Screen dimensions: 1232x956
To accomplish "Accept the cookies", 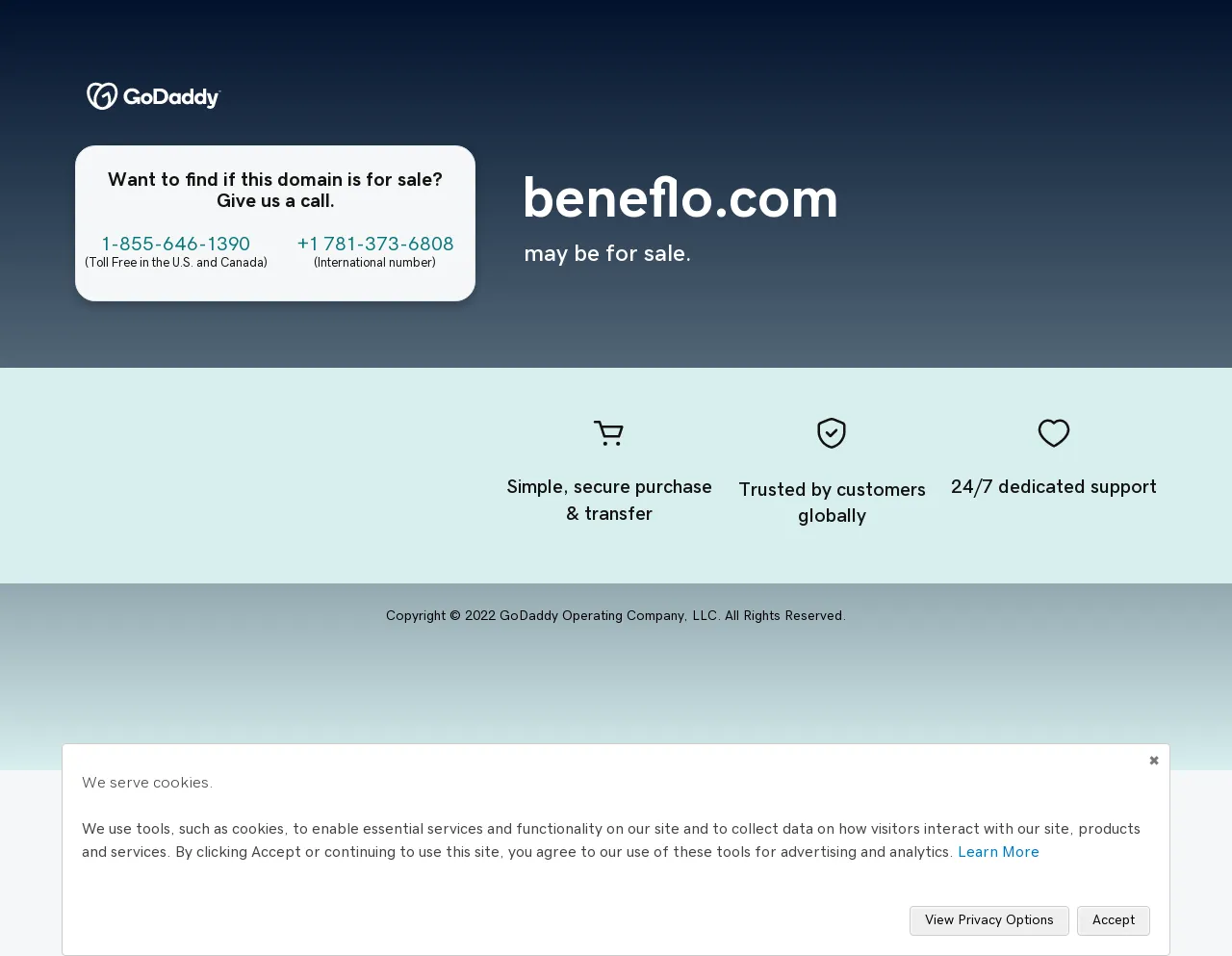I will click(x=1114, y=920).
